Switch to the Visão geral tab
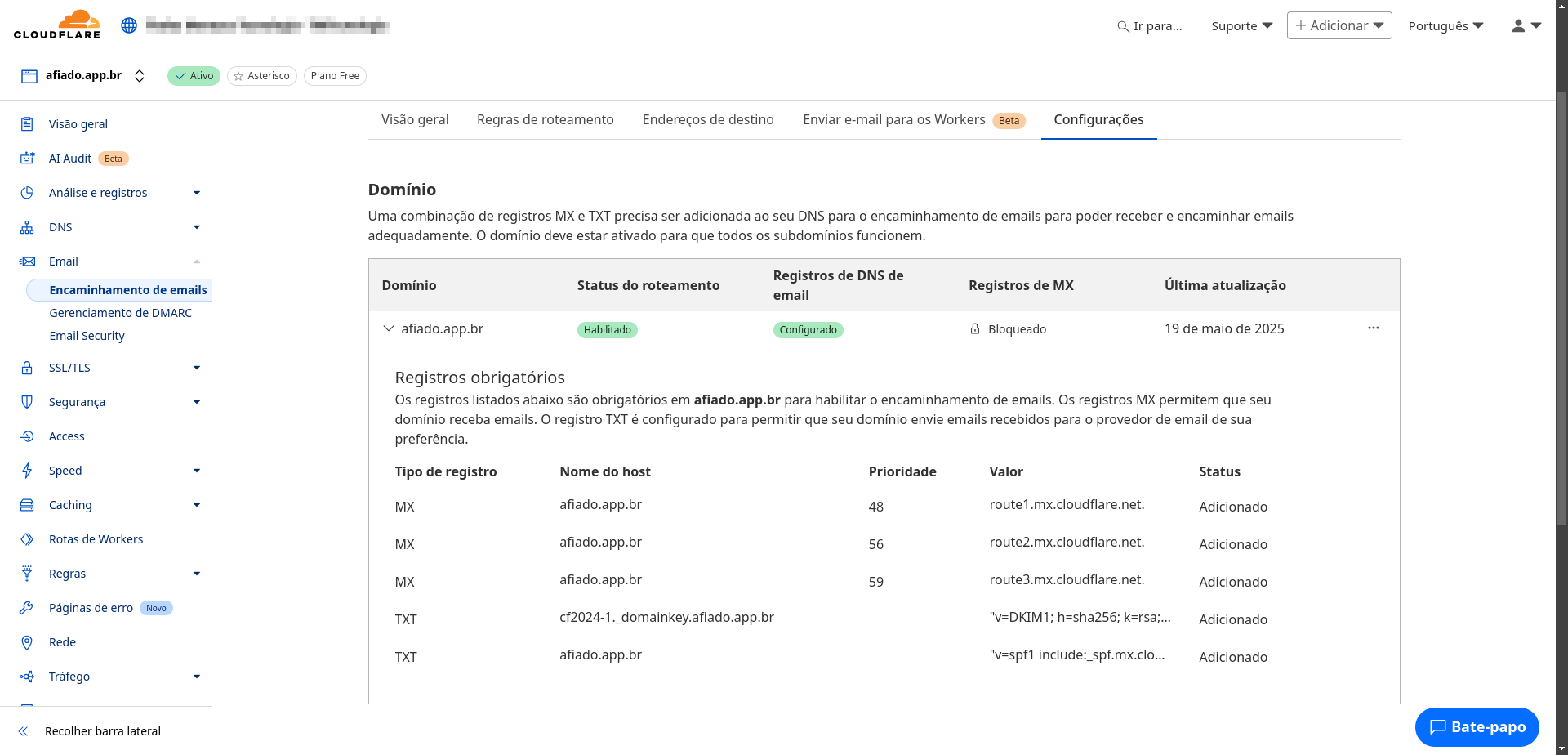 pos(415,120)
